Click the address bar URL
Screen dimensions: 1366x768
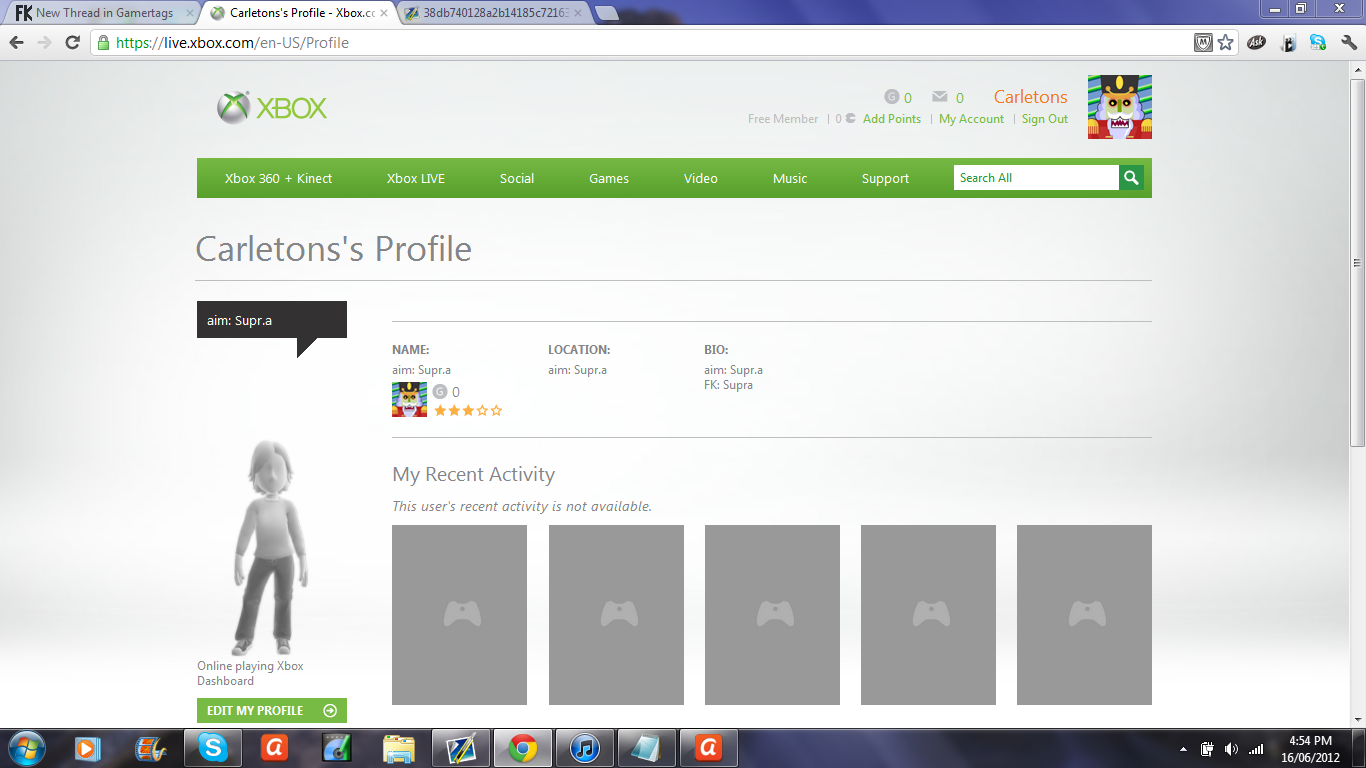[232, 43]
